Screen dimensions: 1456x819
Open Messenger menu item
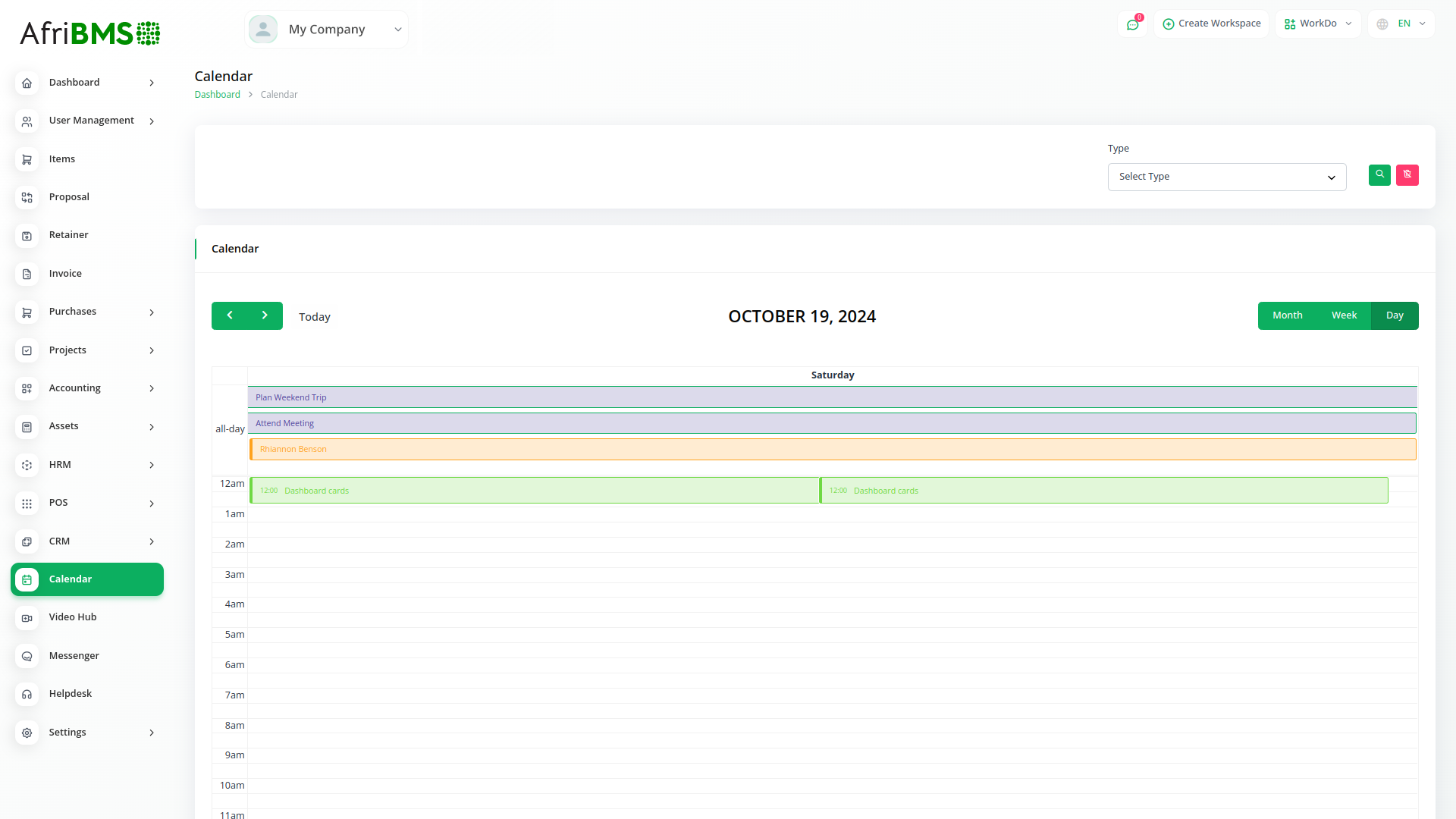click(x=87, y=656)
